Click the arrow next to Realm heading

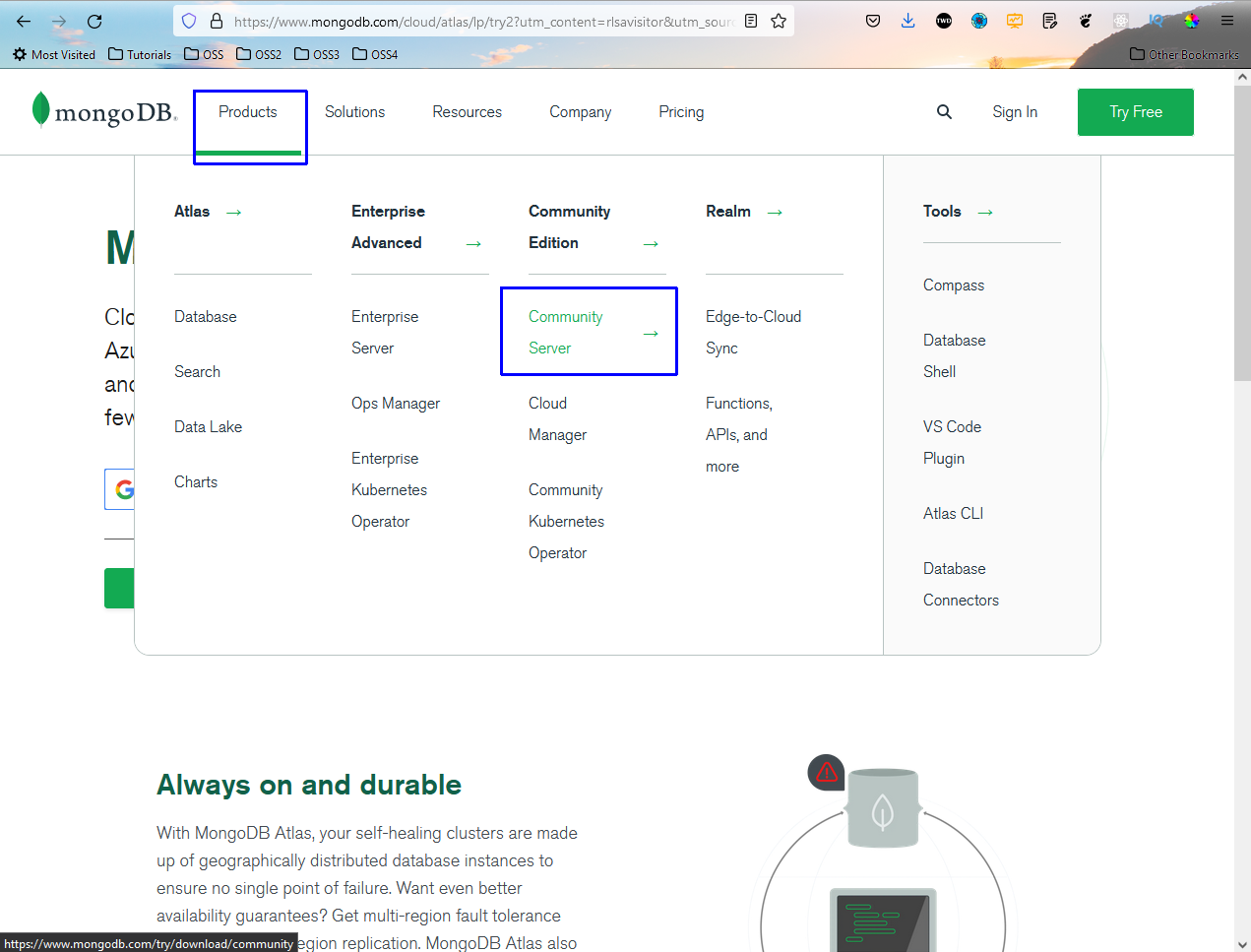tap(775, 213)
